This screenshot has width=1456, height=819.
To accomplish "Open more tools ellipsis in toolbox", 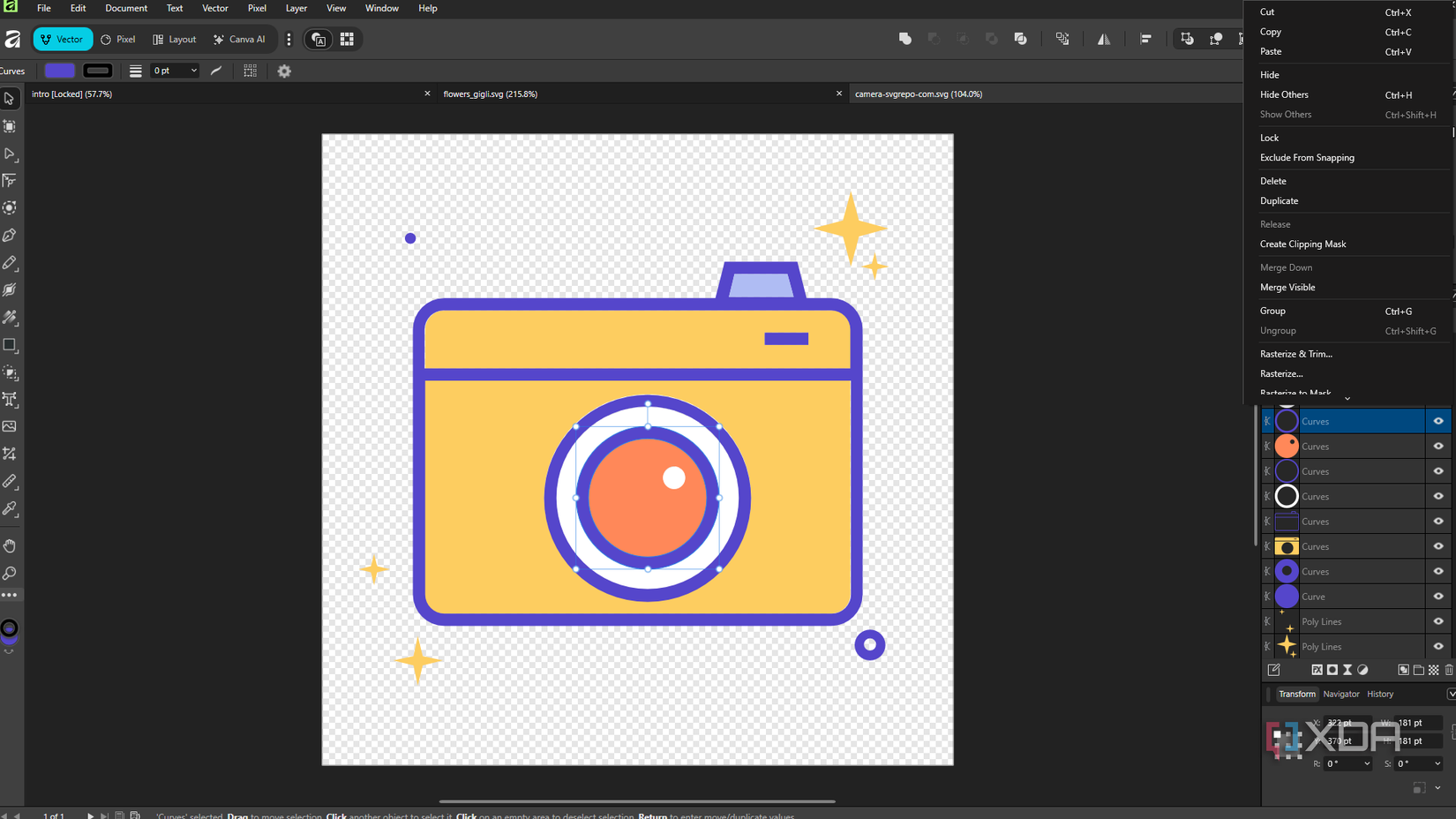I will click(x=10, y=596).
